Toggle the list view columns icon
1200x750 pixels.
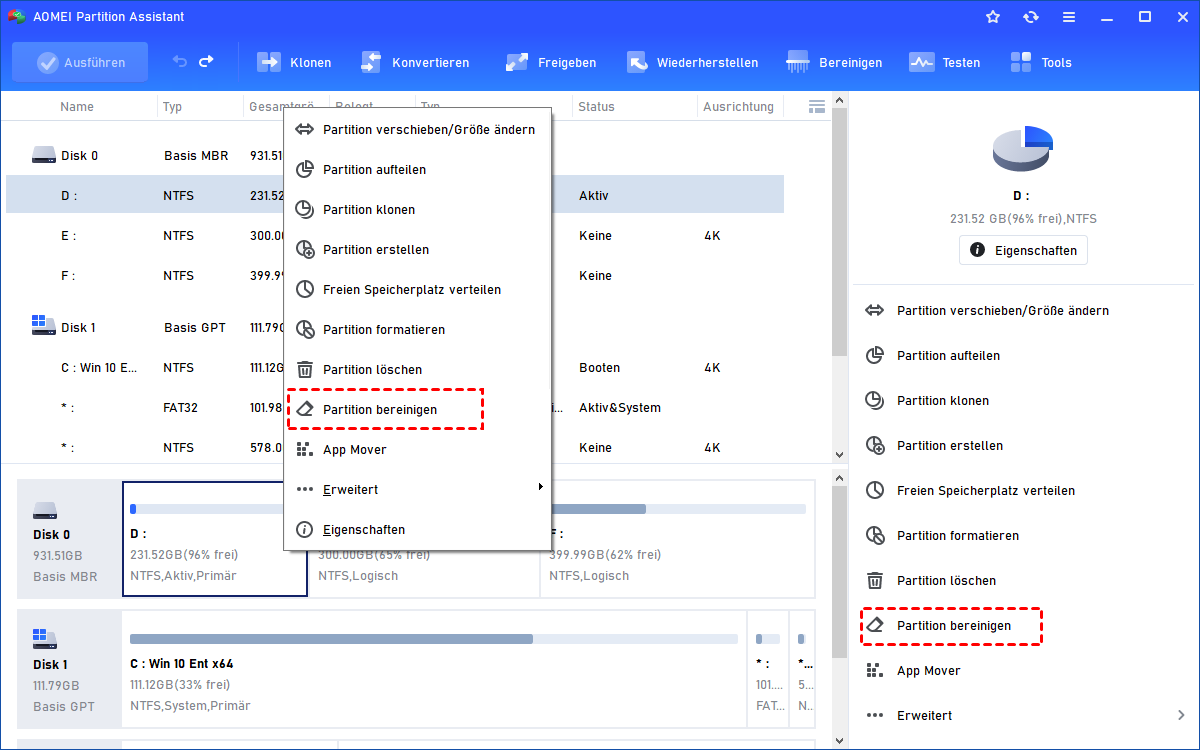point(816,106)
